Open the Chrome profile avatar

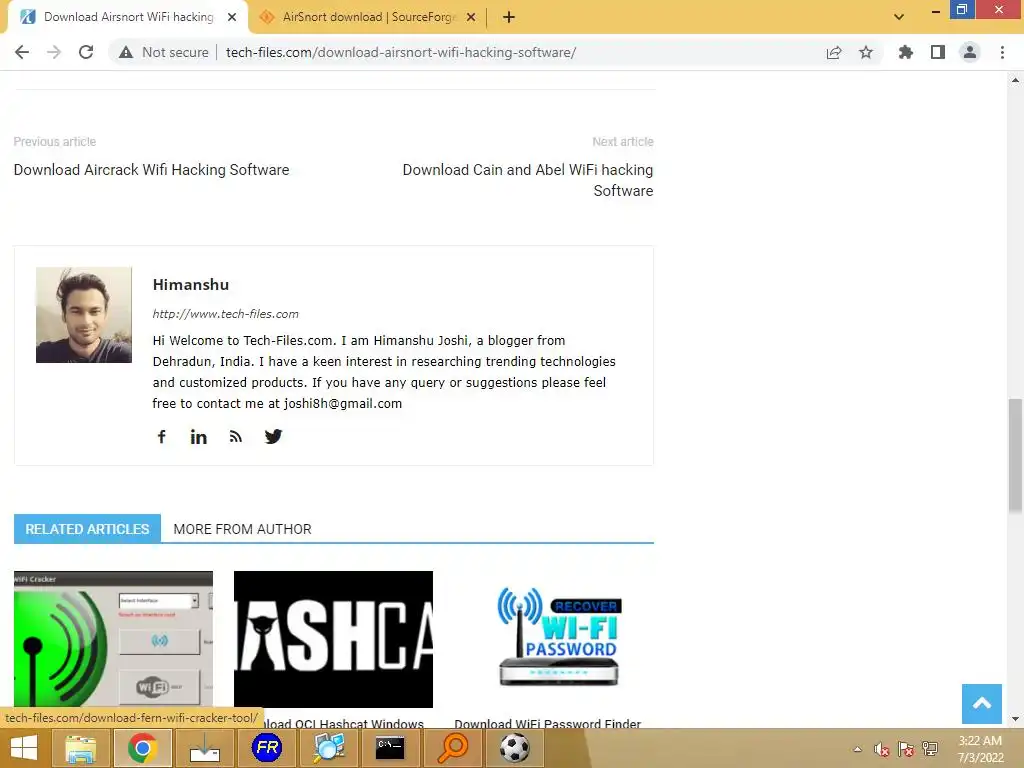pos(970,52)
